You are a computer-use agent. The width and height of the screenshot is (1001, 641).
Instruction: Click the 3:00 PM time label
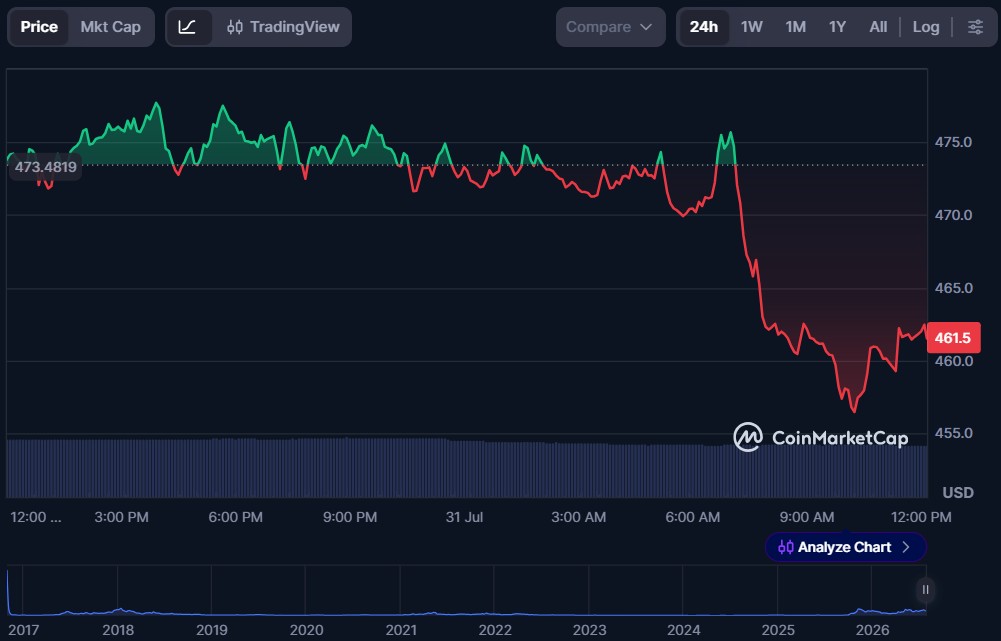(x=121, y=517)
